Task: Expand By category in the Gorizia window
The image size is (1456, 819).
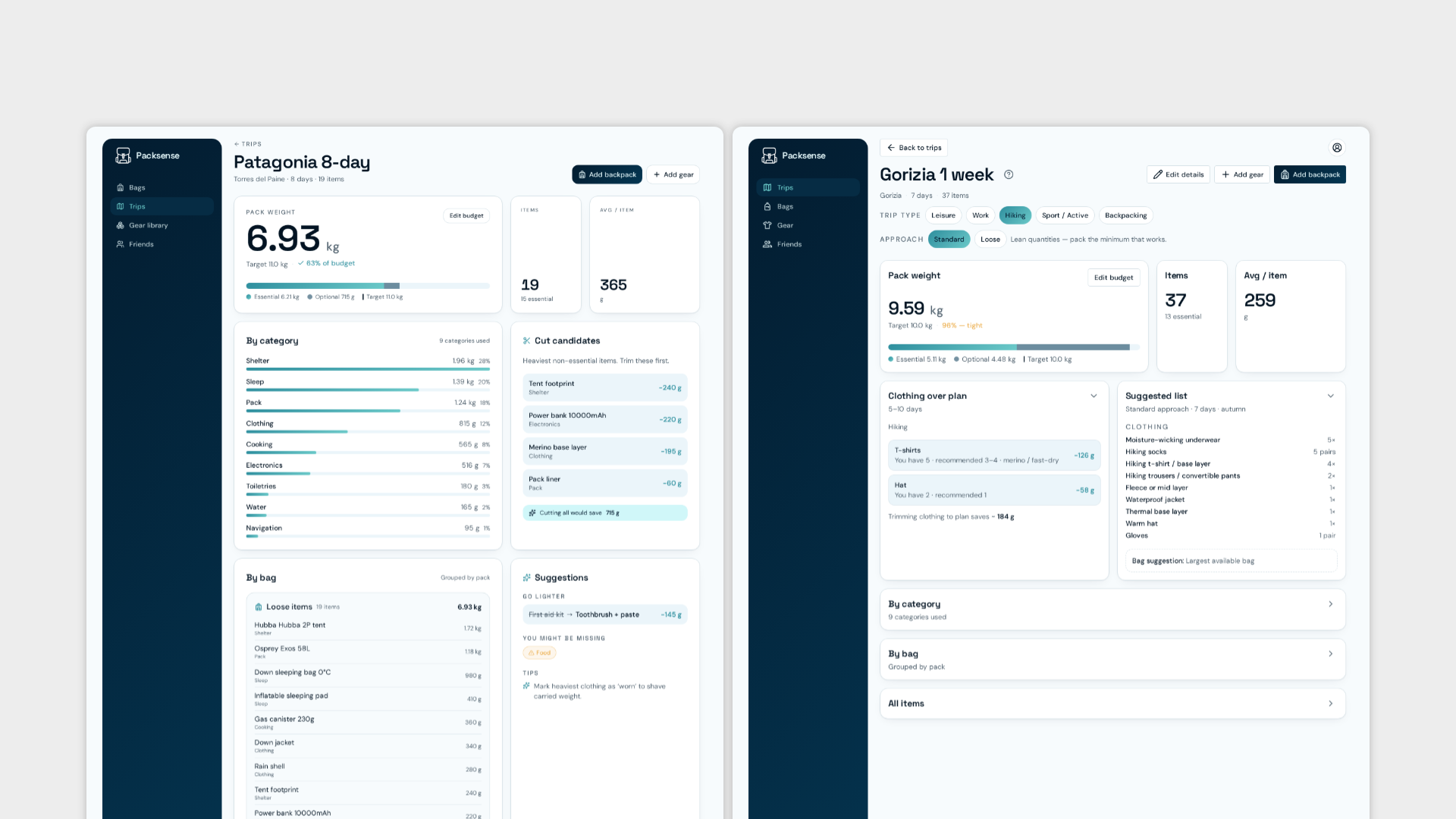Action: (1112, 610)
